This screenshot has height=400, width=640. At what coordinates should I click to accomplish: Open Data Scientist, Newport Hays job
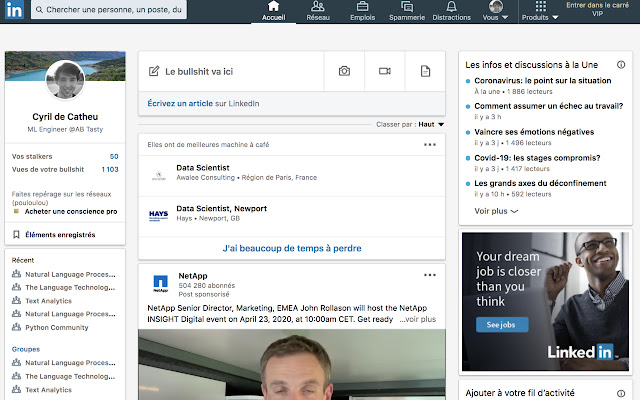221,209
